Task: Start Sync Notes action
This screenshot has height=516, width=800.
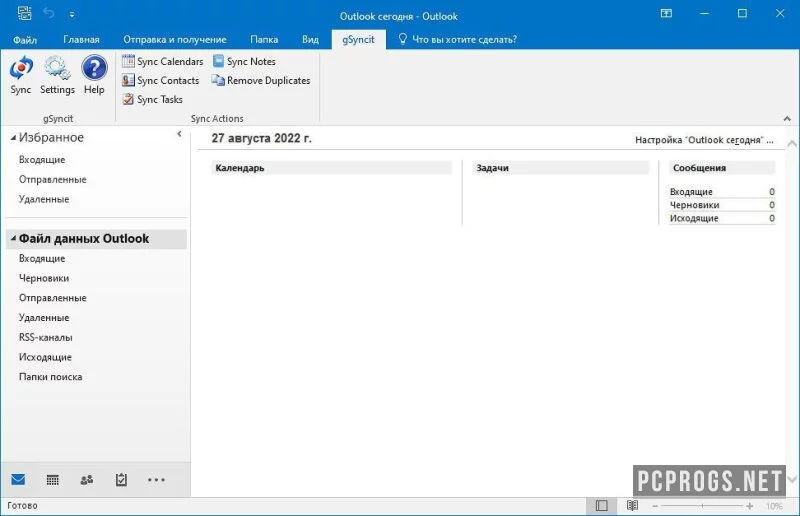Action: [244, 61]
